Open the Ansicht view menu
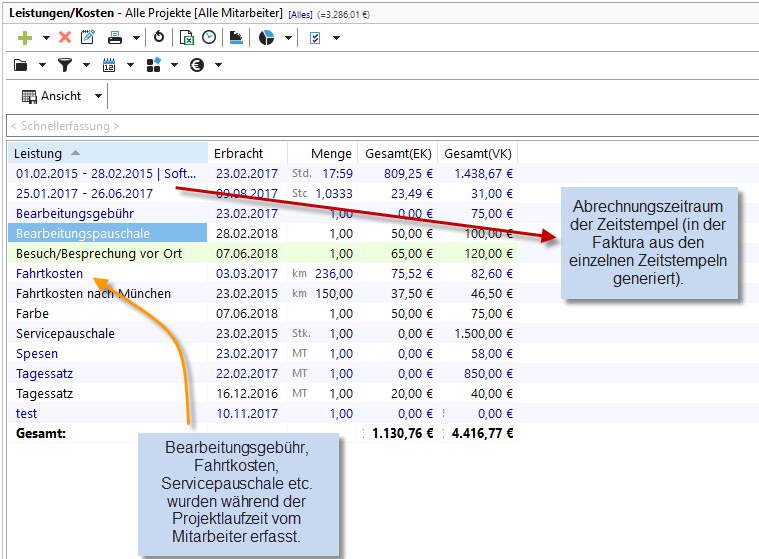Image resolution: width=759 pixels, height=559 pixels. (x=62, y=96)
